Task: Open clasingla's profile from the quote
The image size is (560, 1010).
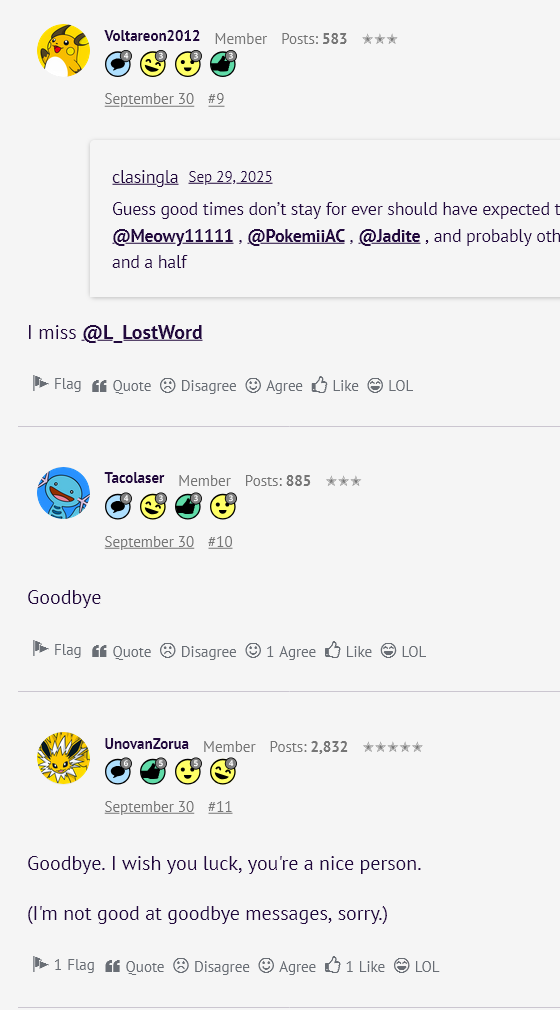Action: [x=145, y=177]
